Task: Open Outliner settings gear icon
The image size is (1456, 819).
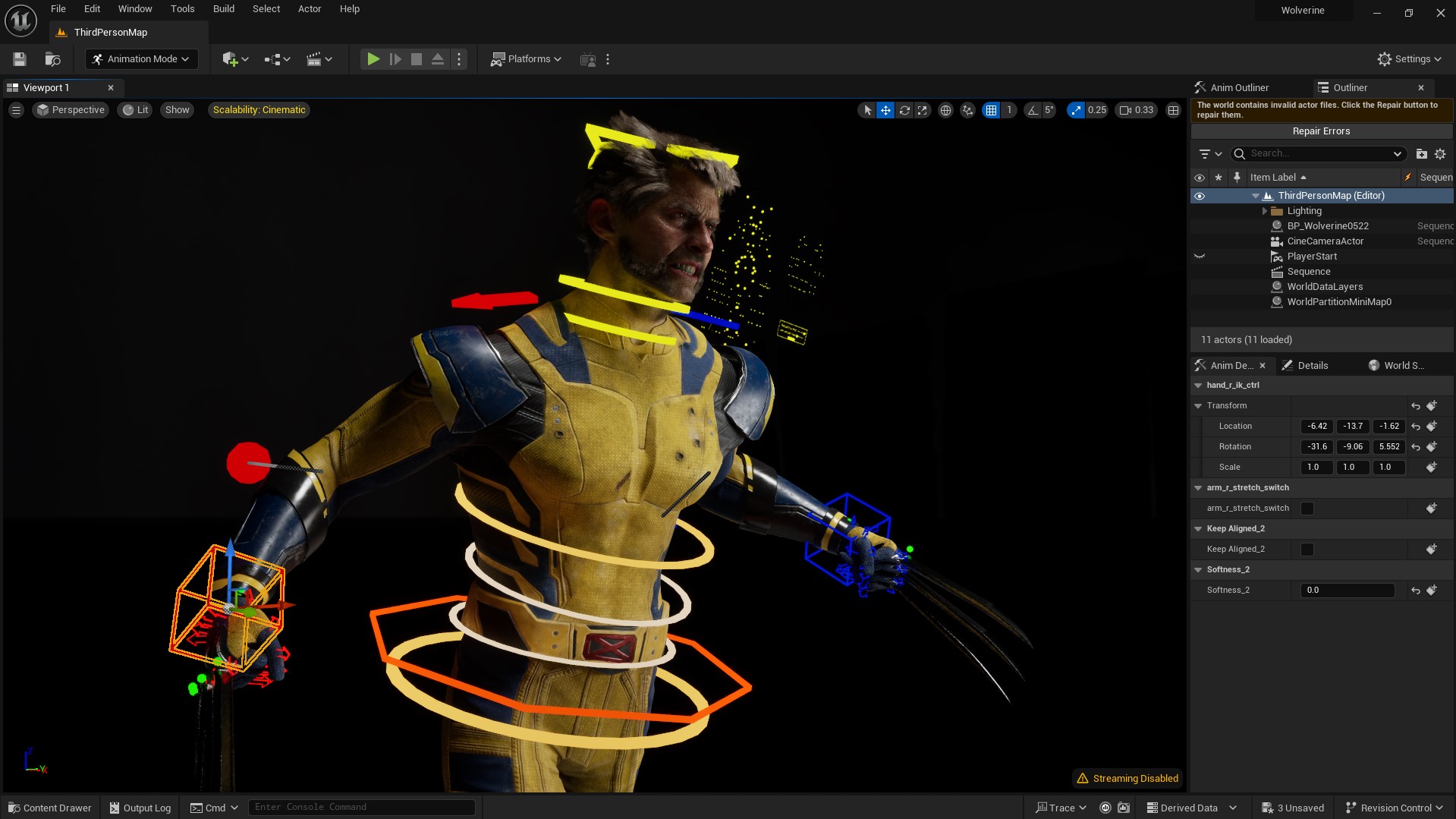Action: click(1440, 153)
